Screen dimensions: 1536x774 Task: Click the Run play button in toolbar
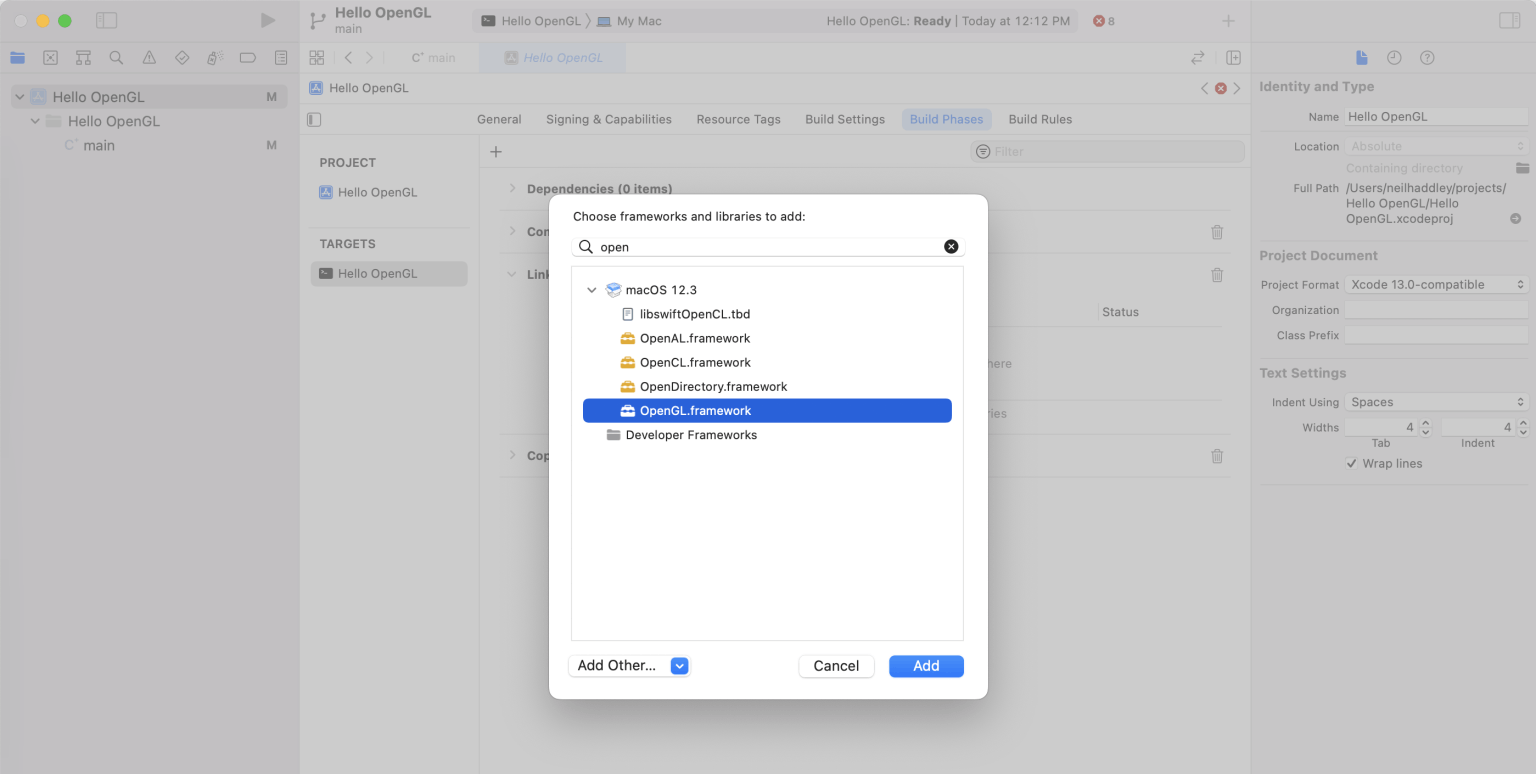click(x=267, y=20)
